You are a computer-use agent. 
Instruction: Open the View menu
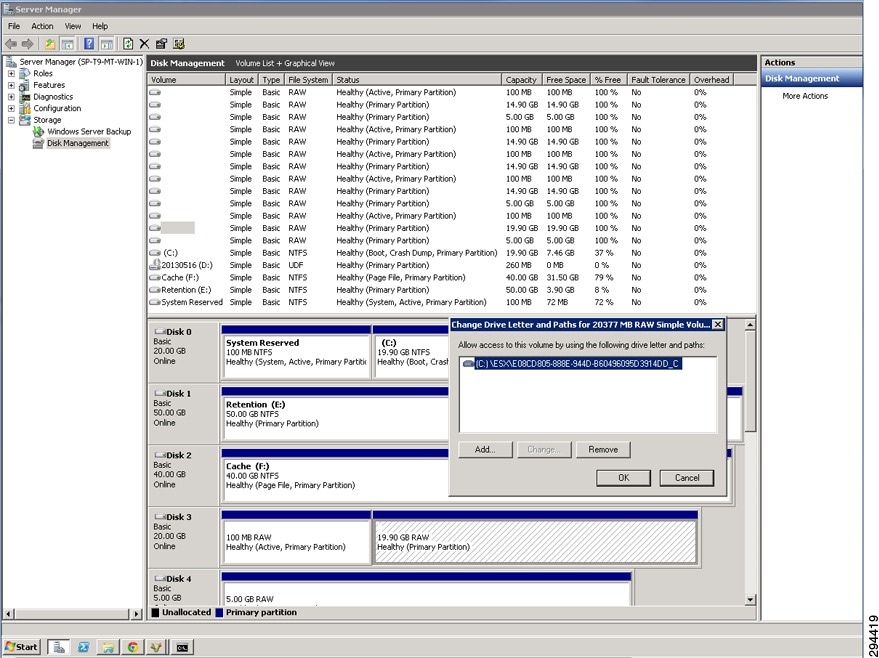point(73,26)
